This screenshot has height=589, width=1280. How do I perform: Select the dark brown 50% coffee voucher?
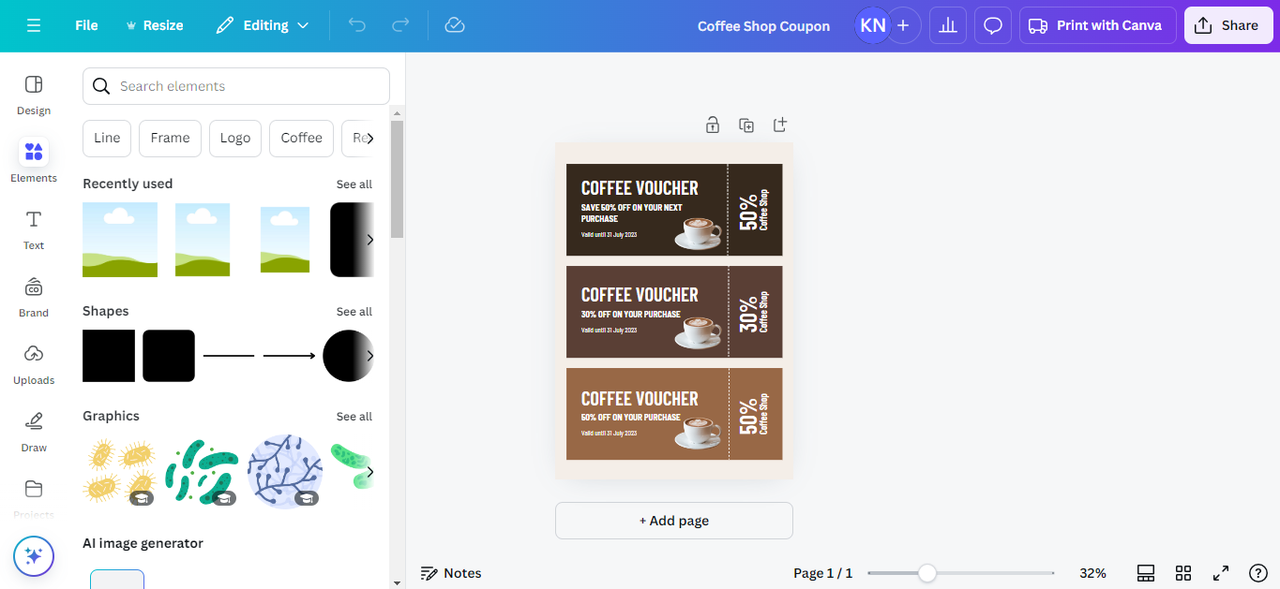pyautogui.click(x=674, y=210)
